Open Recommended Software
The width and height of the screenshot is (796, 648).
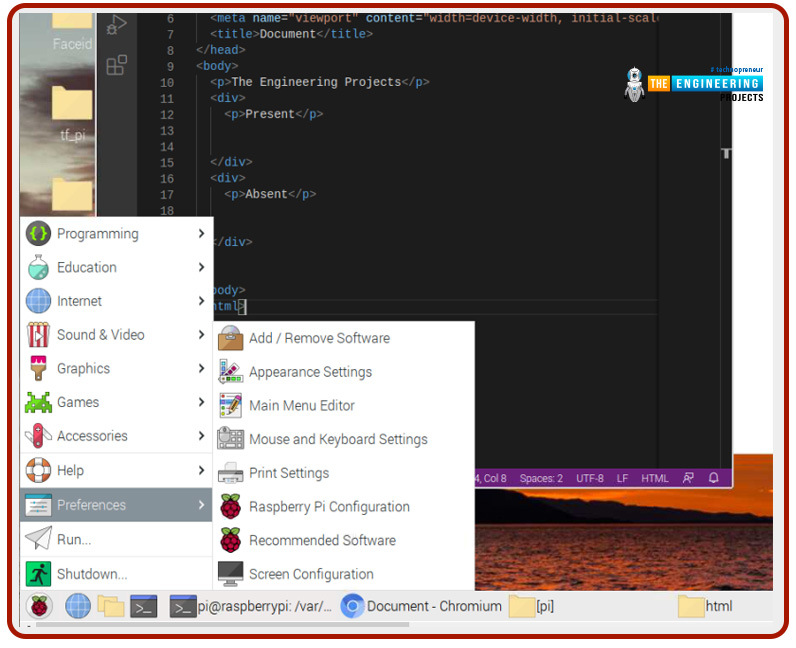[344, 540]
